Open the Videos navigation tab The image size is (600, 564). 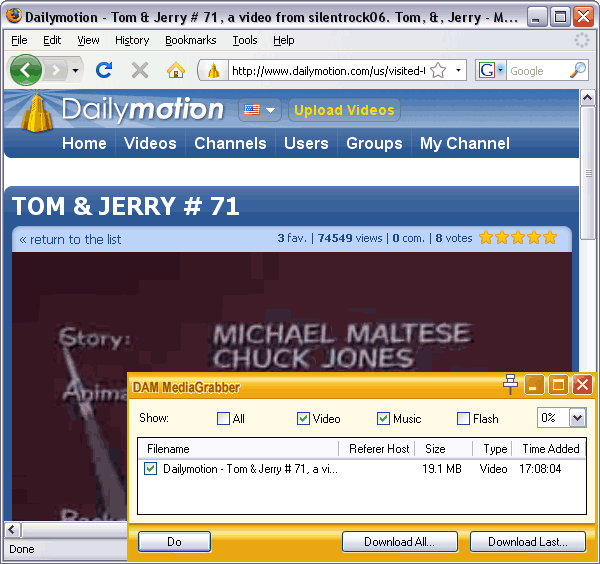click(x=150, y=143)
